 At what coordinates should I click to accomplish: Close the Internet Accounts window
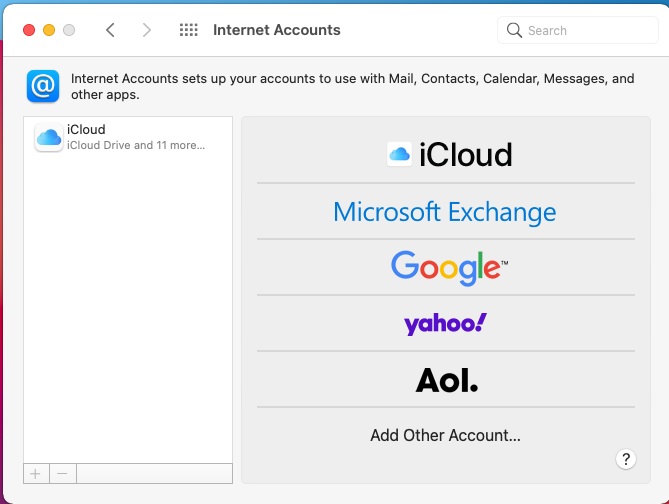click(28, 30)
